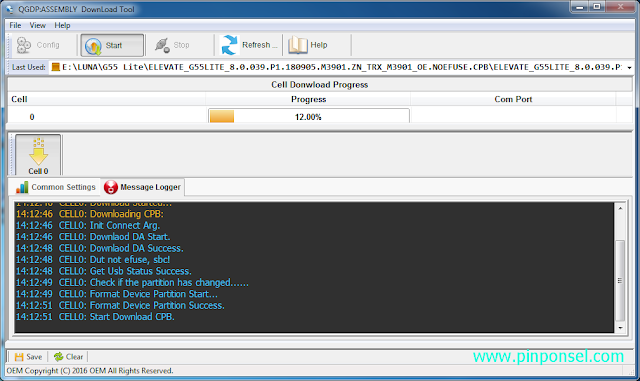Viewport: 640px width, 381px height.
Task: Select the Cell 0 download arrow icon
Action: 38,152
